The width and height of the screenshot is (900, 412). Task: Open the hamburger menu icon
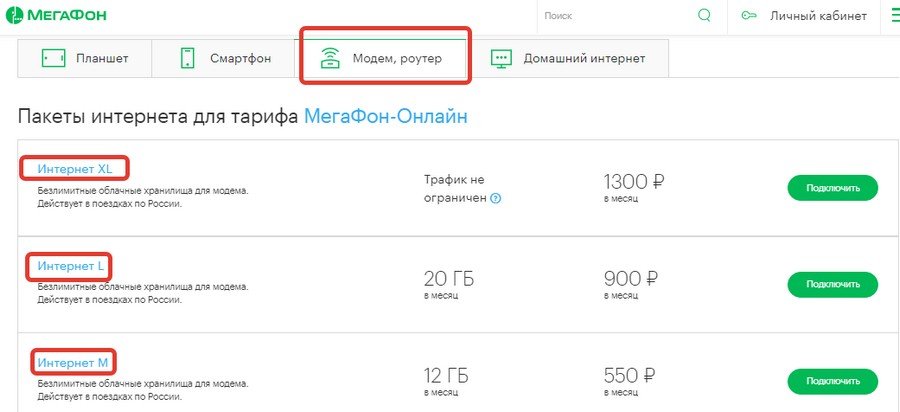coord(892,15)
